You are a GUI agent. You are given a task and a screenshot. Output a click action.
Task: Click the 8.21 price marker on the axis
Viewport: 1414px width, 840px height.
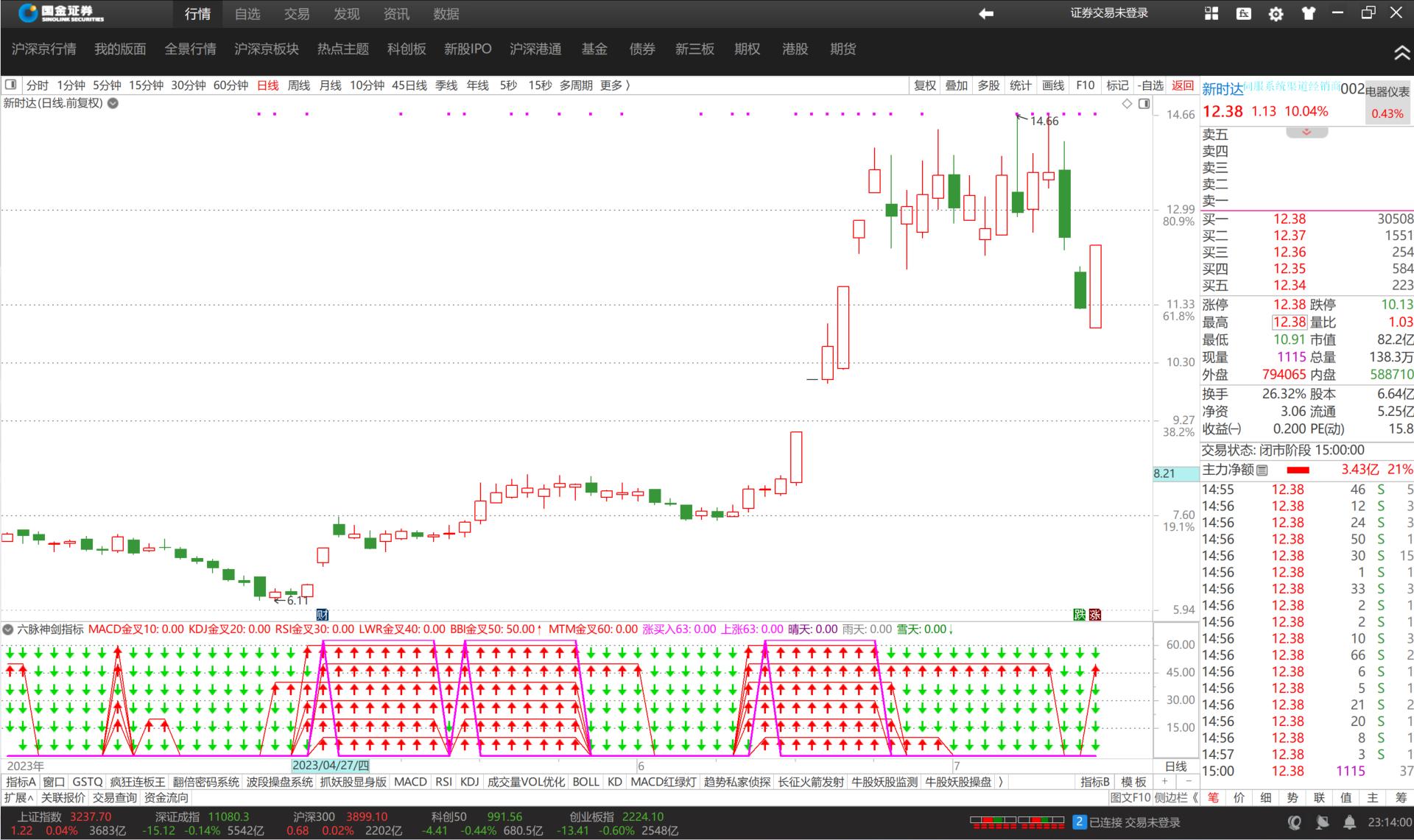[x=1176, y=473]
